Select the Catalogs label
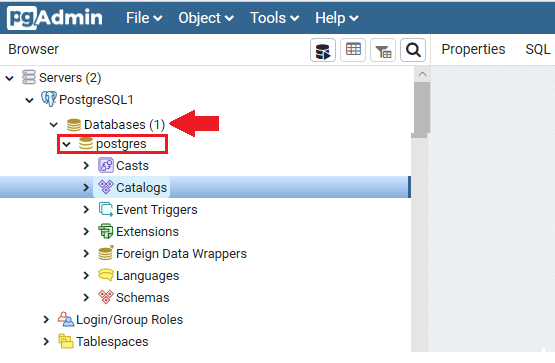 pyautogui.click(x=141, y=188)
